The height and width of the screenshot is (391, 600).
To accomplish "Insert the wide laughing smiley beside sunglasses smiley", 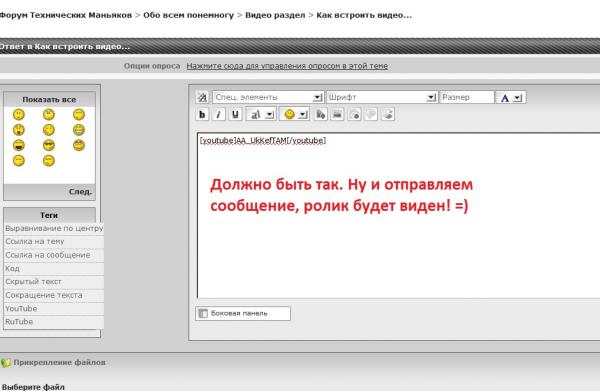I will (19, 145).
